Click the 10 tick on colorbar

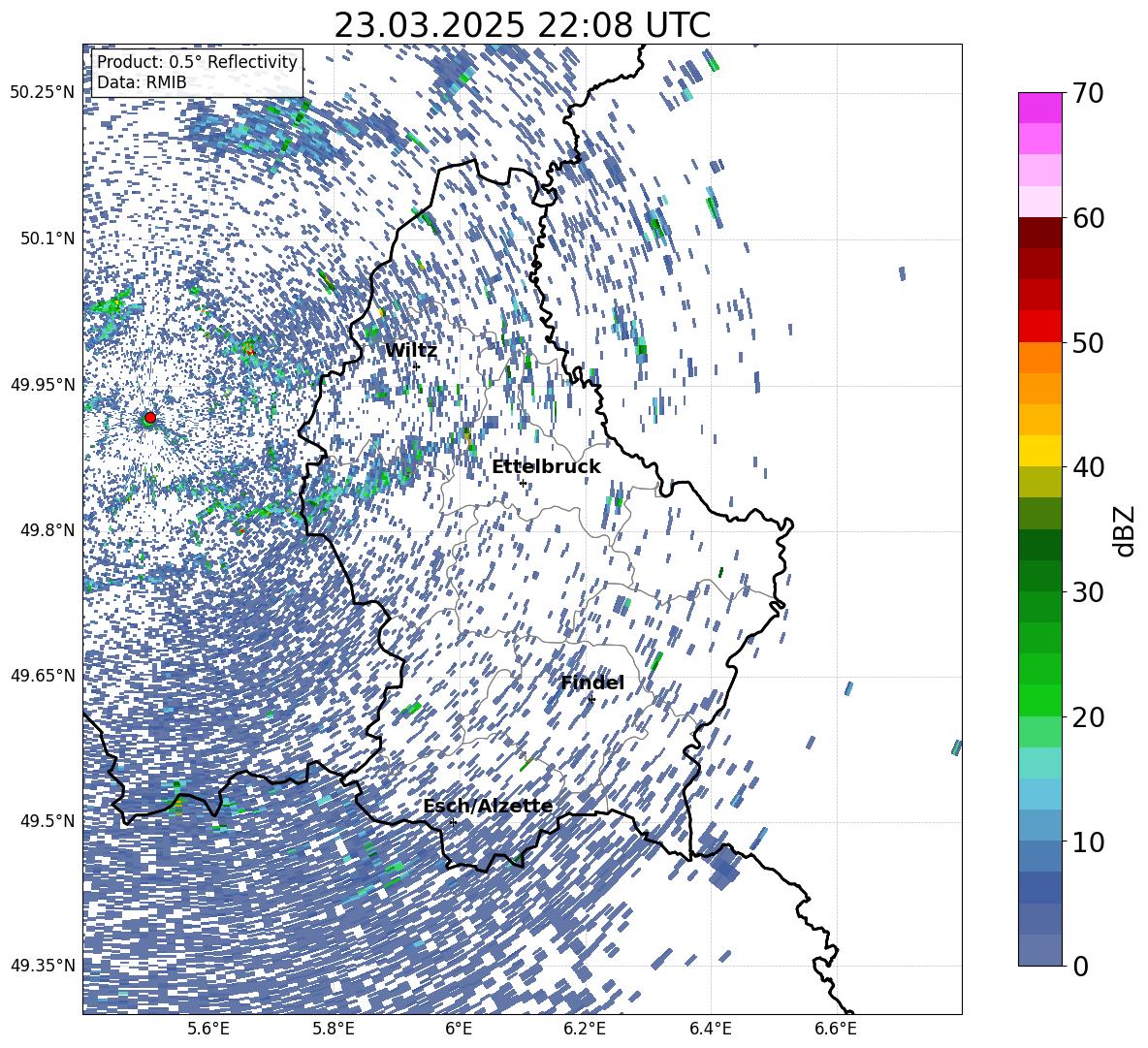(x=1089, y=842)
